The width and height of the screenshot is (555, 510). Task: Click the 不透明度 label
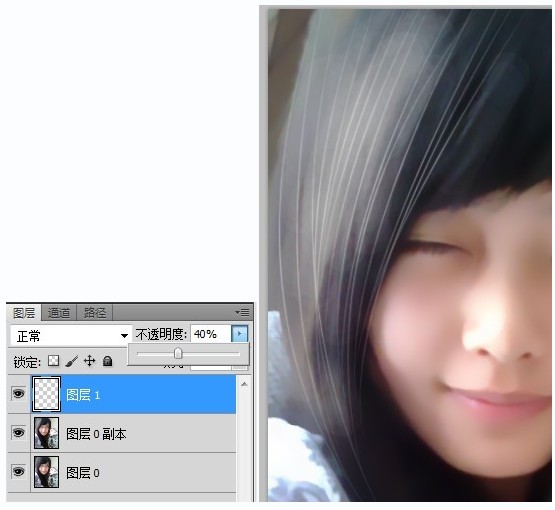point(161,334)
